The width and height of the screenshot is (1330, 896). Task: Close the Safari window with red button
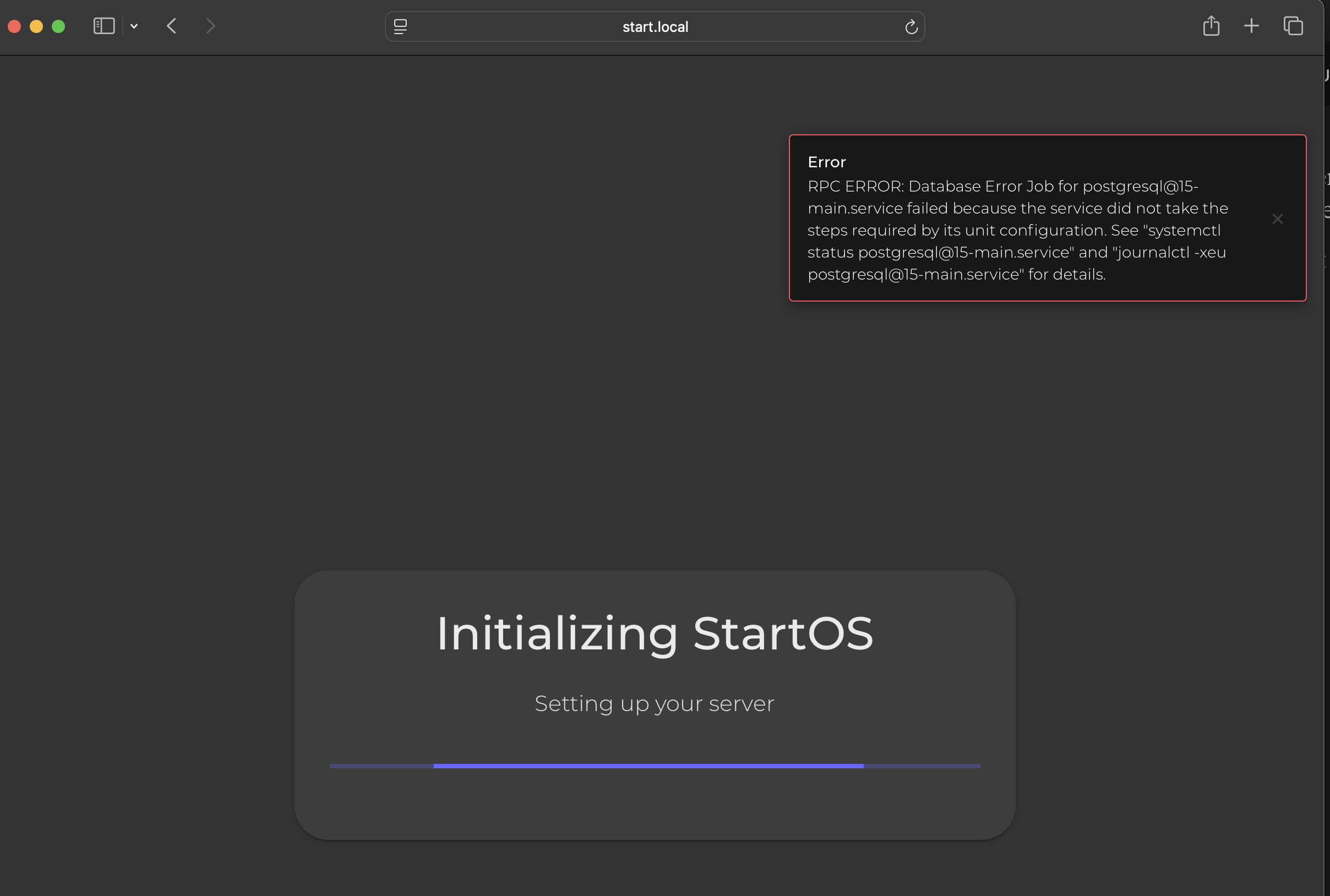[x=15, y=26]
